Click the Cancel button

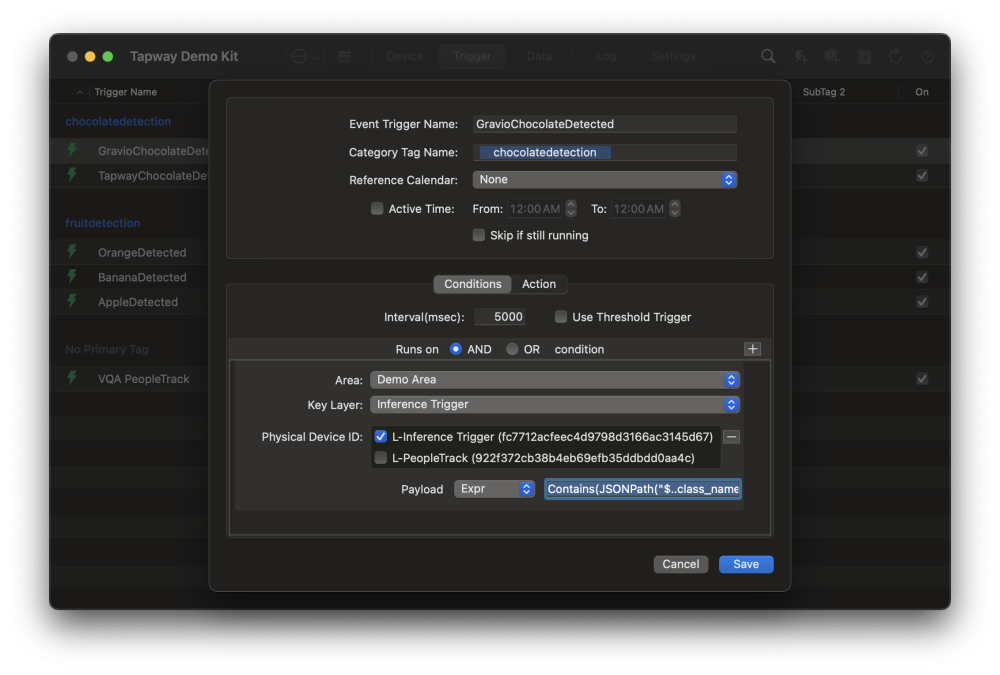point(681,563)
